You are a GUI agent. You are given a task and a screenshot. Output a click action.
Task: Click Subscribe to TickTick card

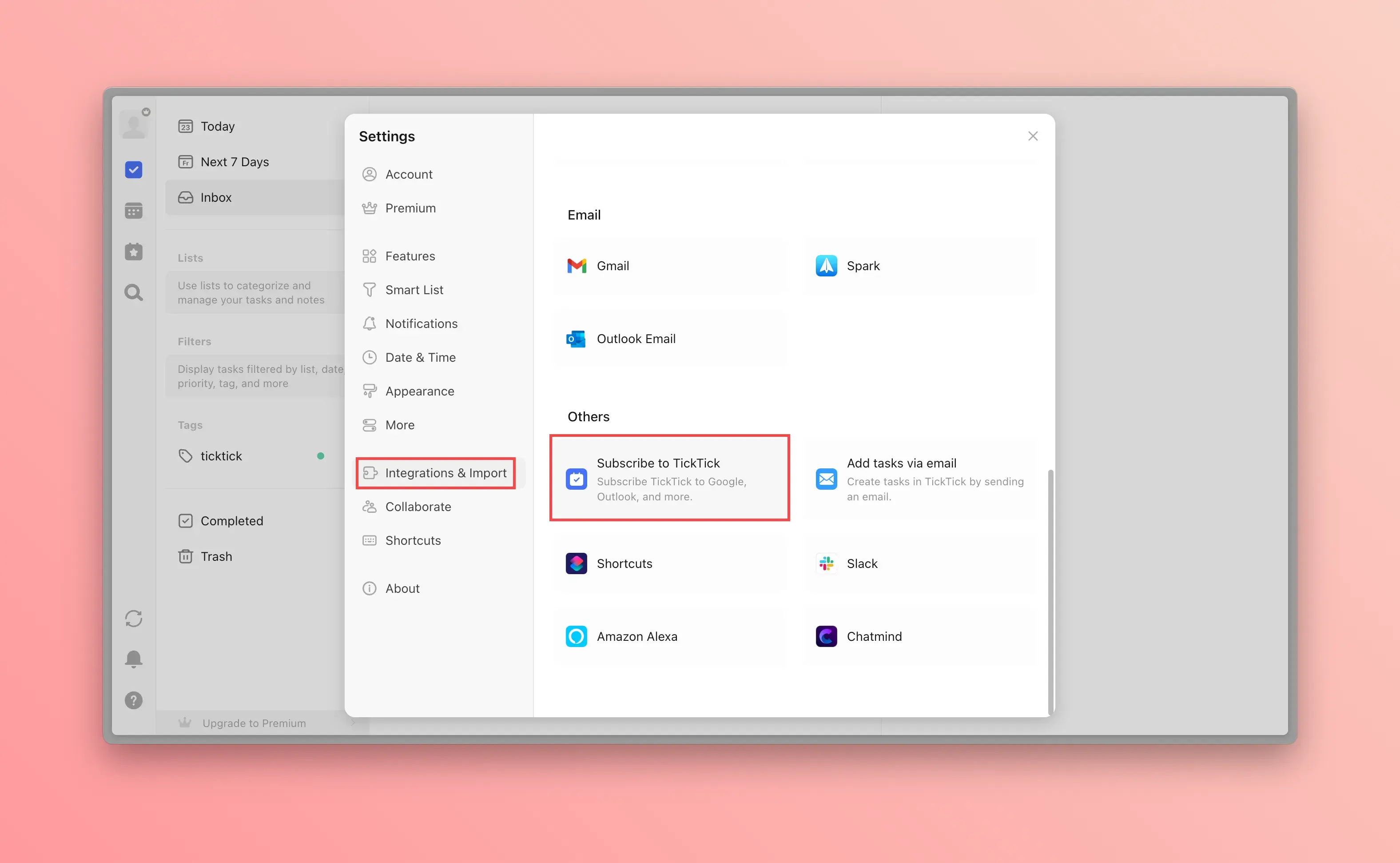670,478
